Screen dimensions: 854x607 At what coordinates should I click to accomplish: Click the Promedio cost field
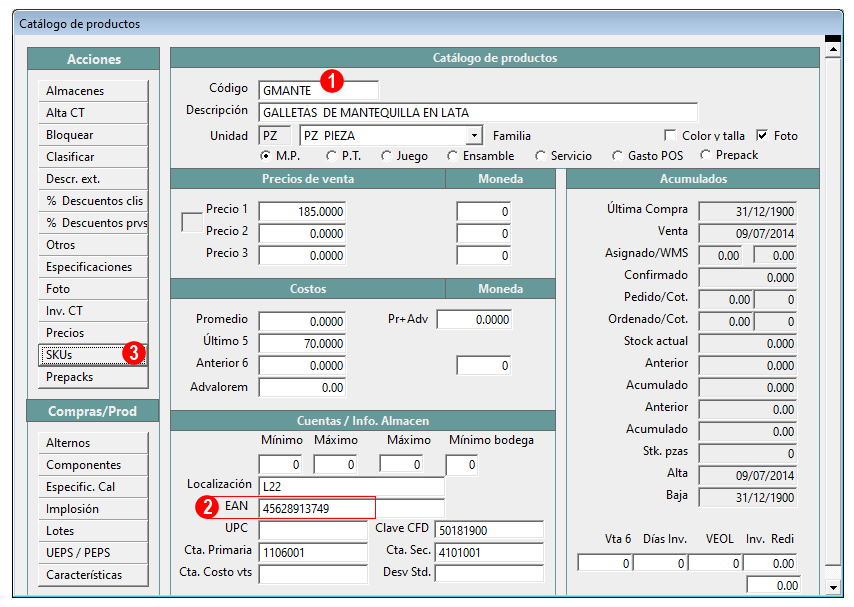tap(302, 321)
